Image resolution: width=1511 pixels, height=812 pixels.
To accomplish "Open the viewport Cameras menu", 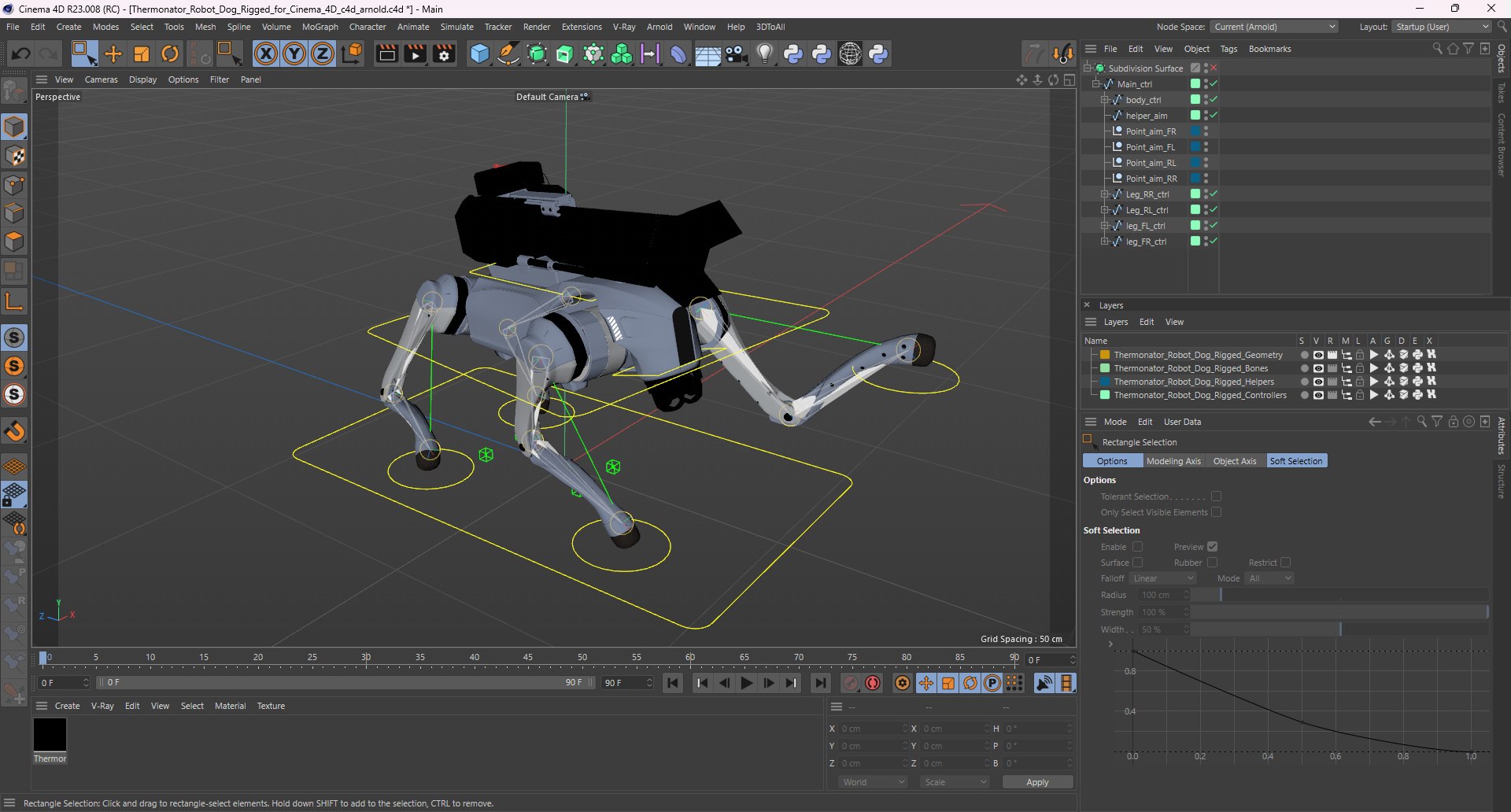I will coord(101,79).
